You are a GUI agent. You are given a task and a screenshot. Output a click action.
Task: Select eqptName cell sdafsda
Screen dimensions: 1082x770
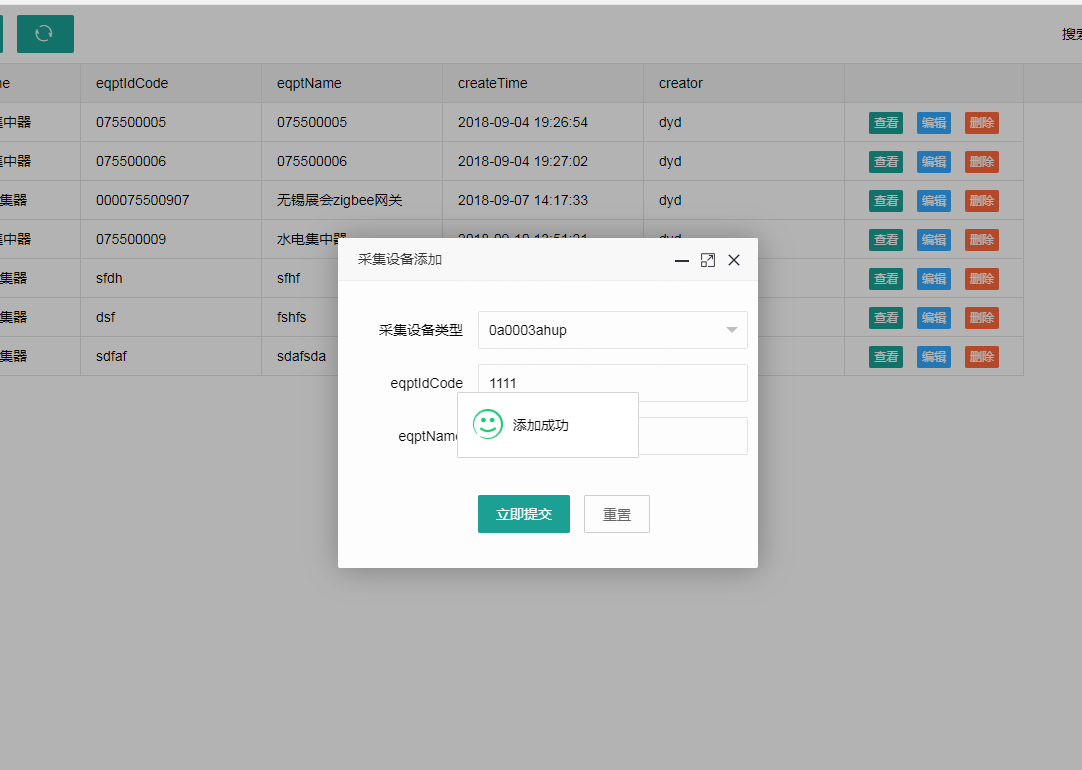click(x=300, y=356)
